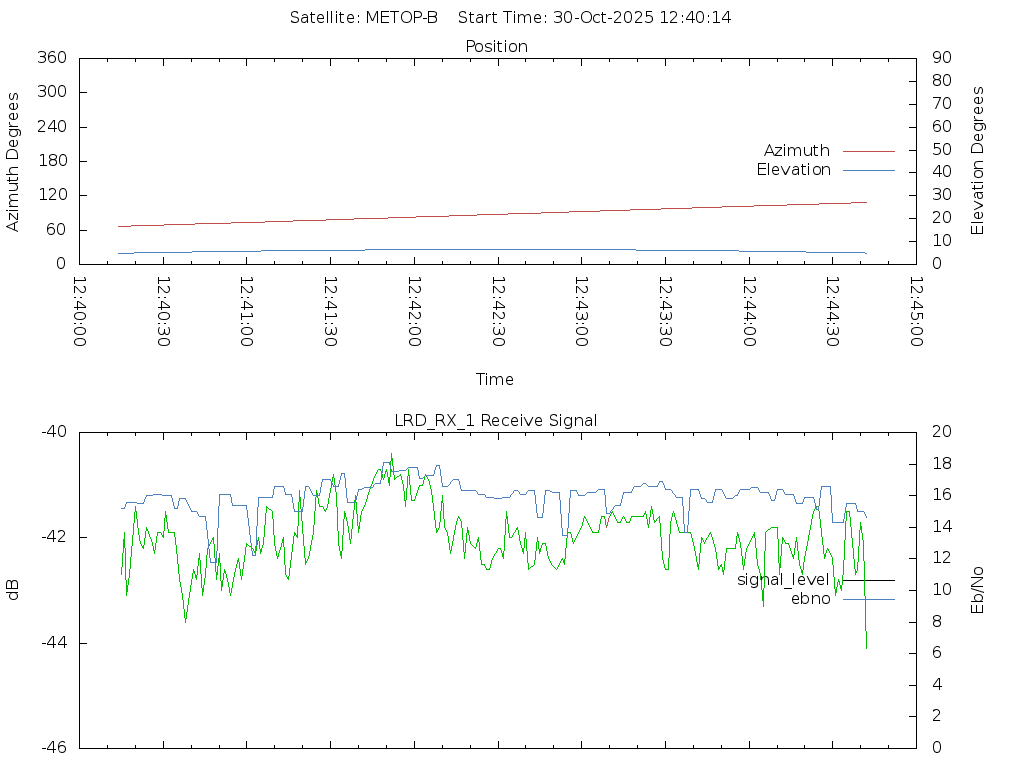Click the Time x-axis label

pyautogui.click(x=495, y=379)
